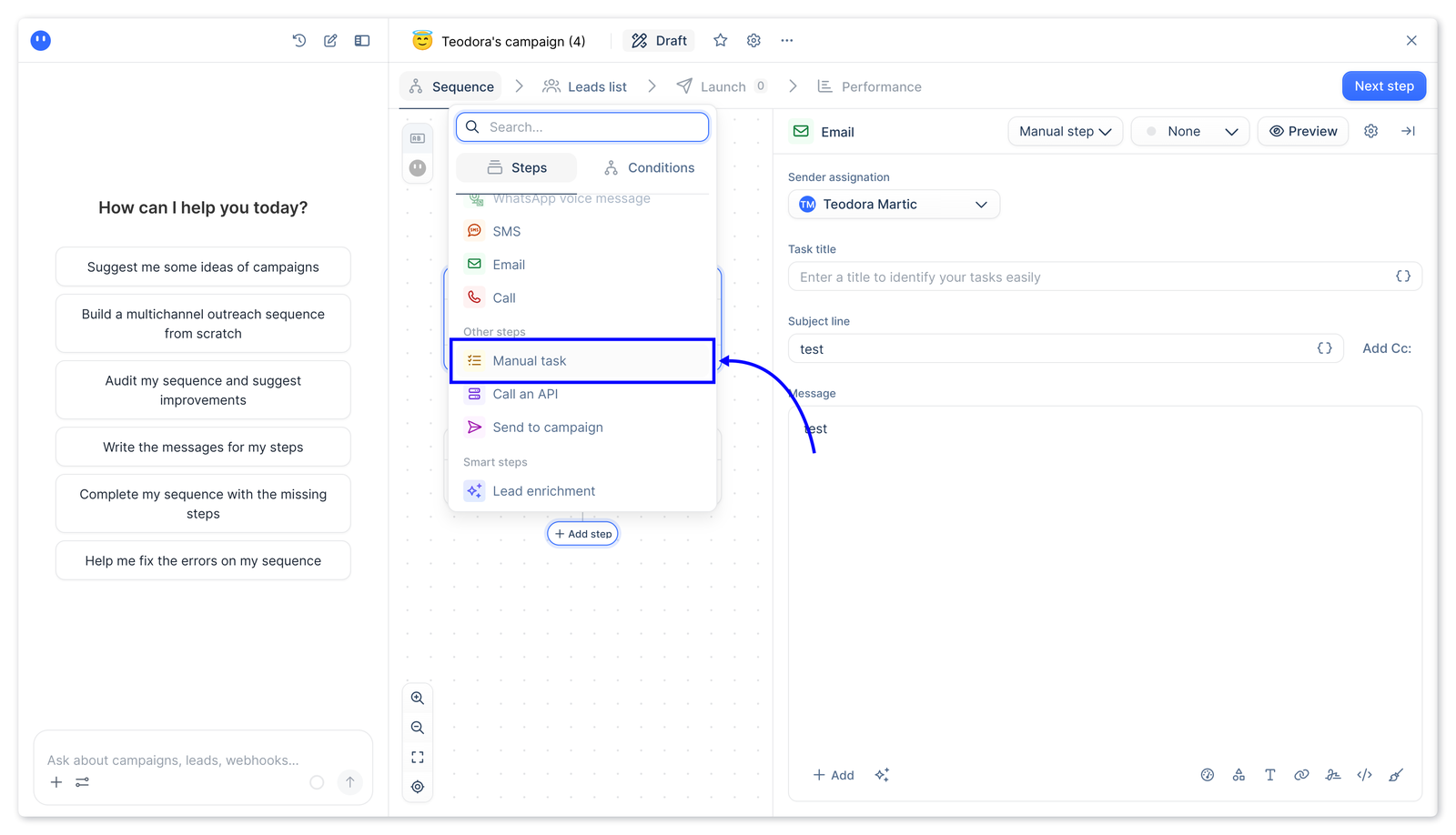Choose Send to campaign step
The width and height of the screenshot is (1456, 835).
click(x=582, y=427)
